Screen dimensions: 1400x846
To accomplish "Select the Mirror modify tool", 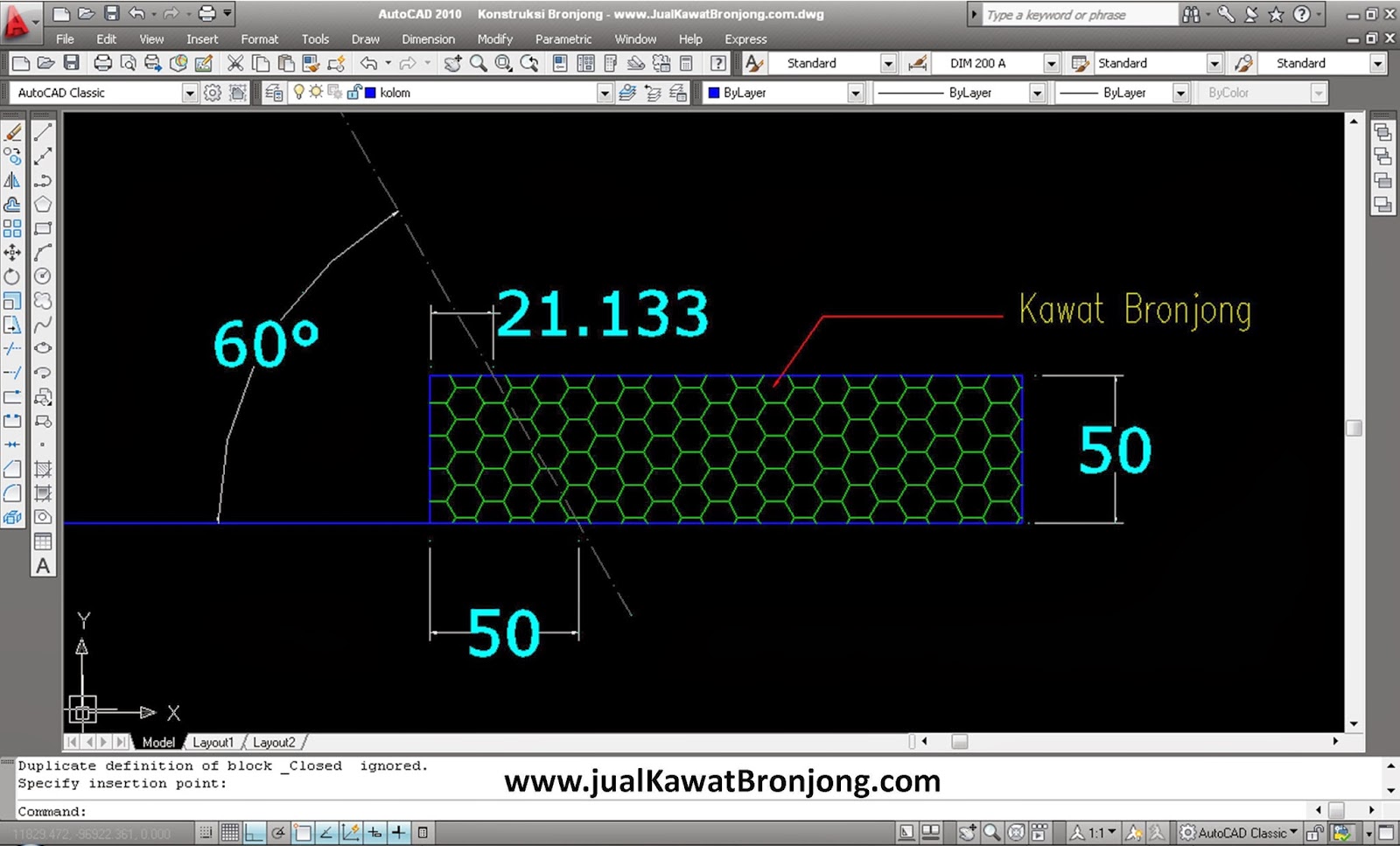I will pos(12,180).
